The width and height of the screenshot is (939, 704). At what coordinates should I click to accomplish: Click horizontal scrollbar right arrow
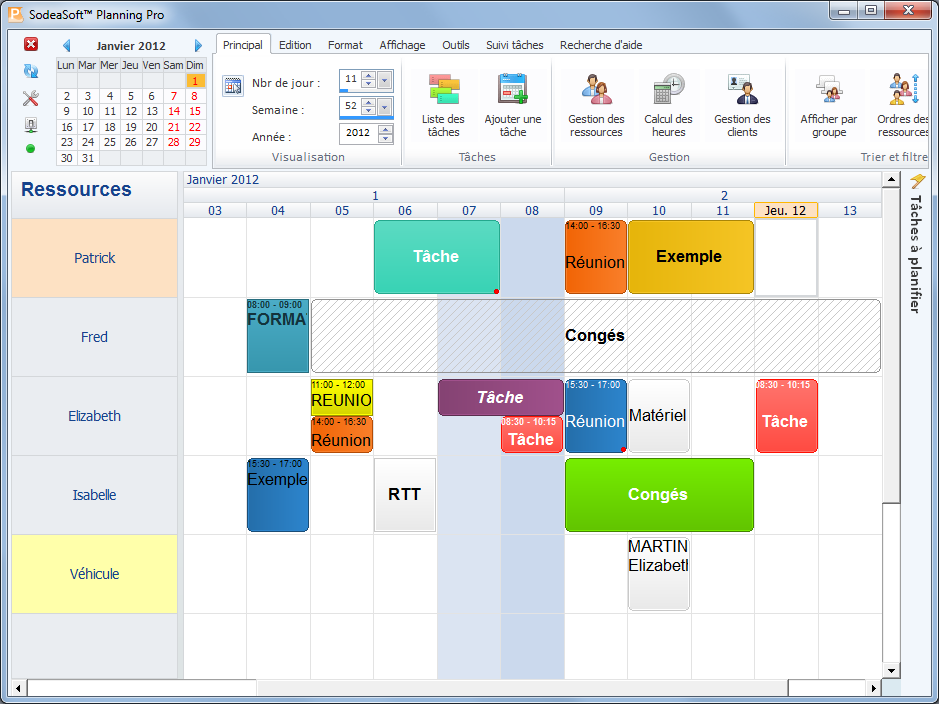click(x=874, y=688)
